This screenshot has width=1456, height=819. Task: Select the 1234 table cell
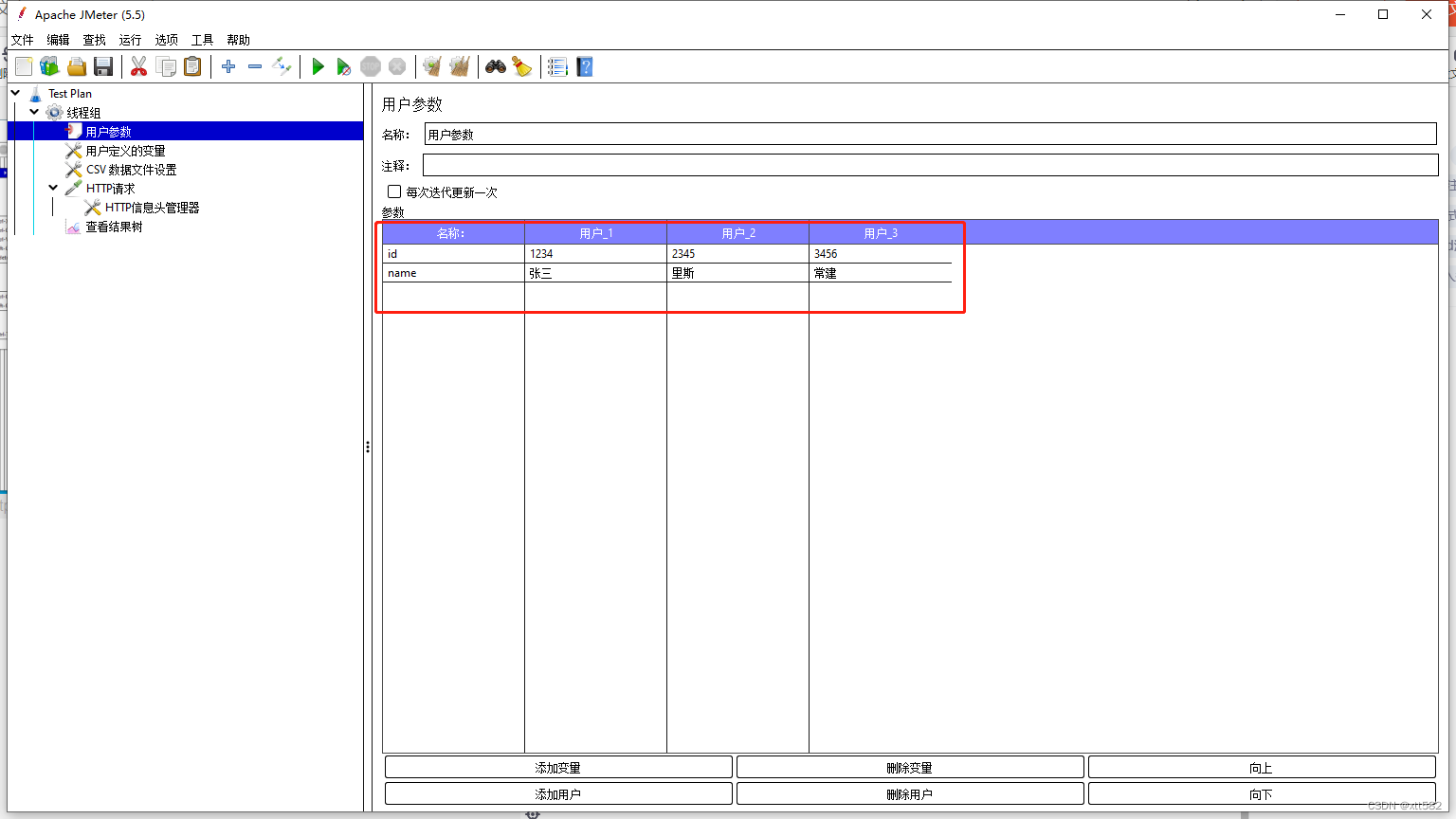tap(595, 253)
